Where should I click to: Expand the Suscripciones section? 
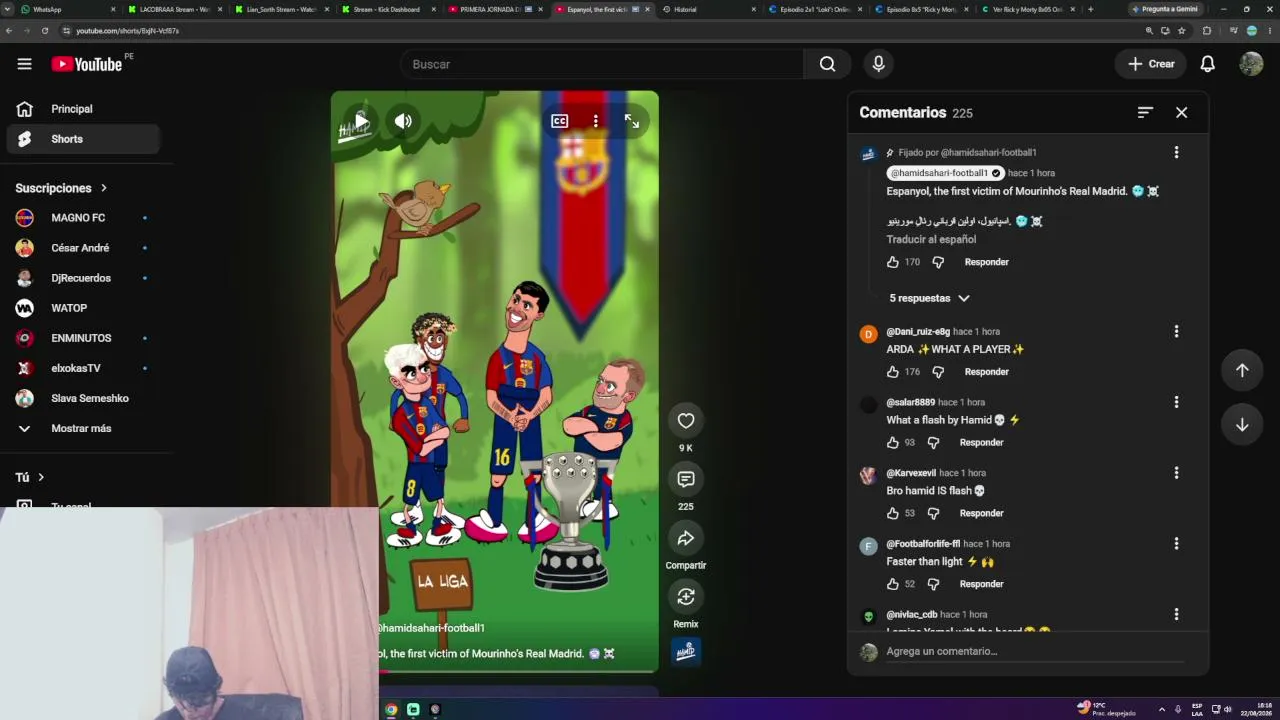point(61,188)
